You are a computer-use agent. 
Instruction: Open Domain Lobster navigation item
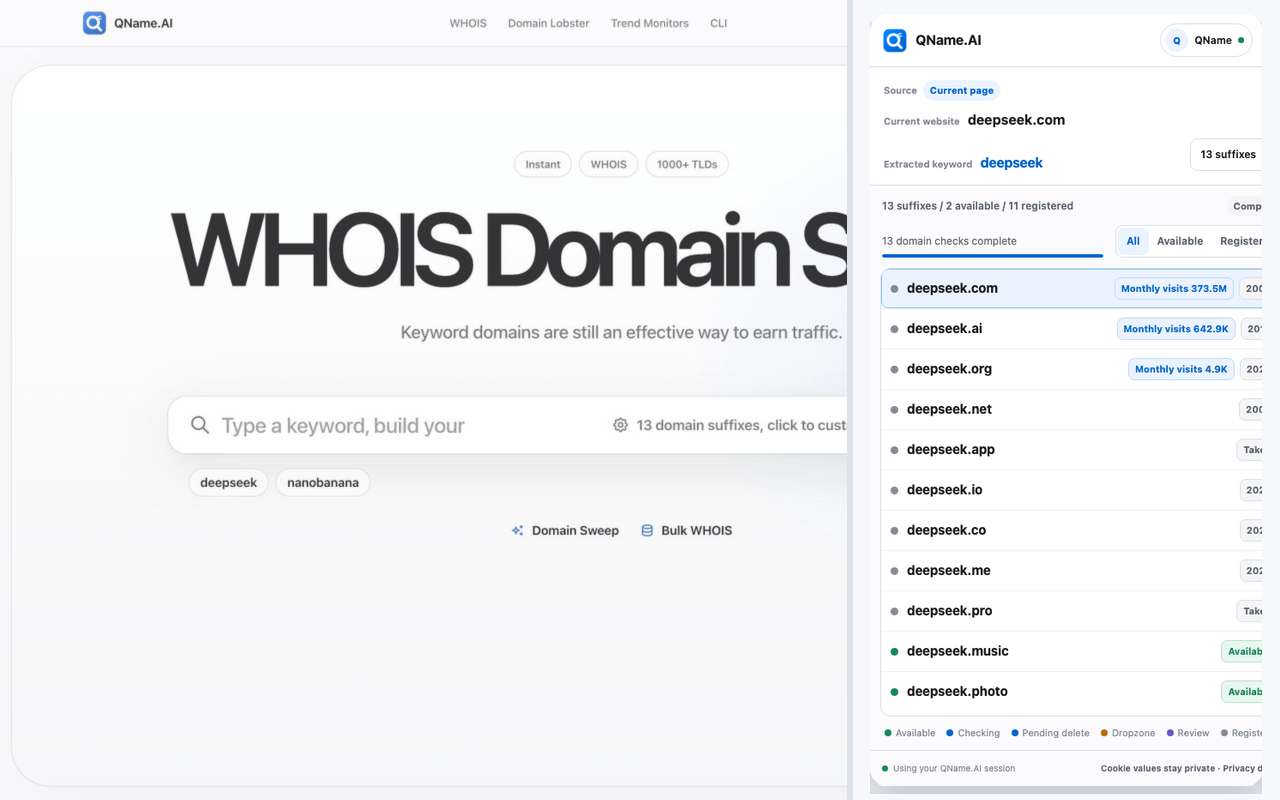(549, 23)
